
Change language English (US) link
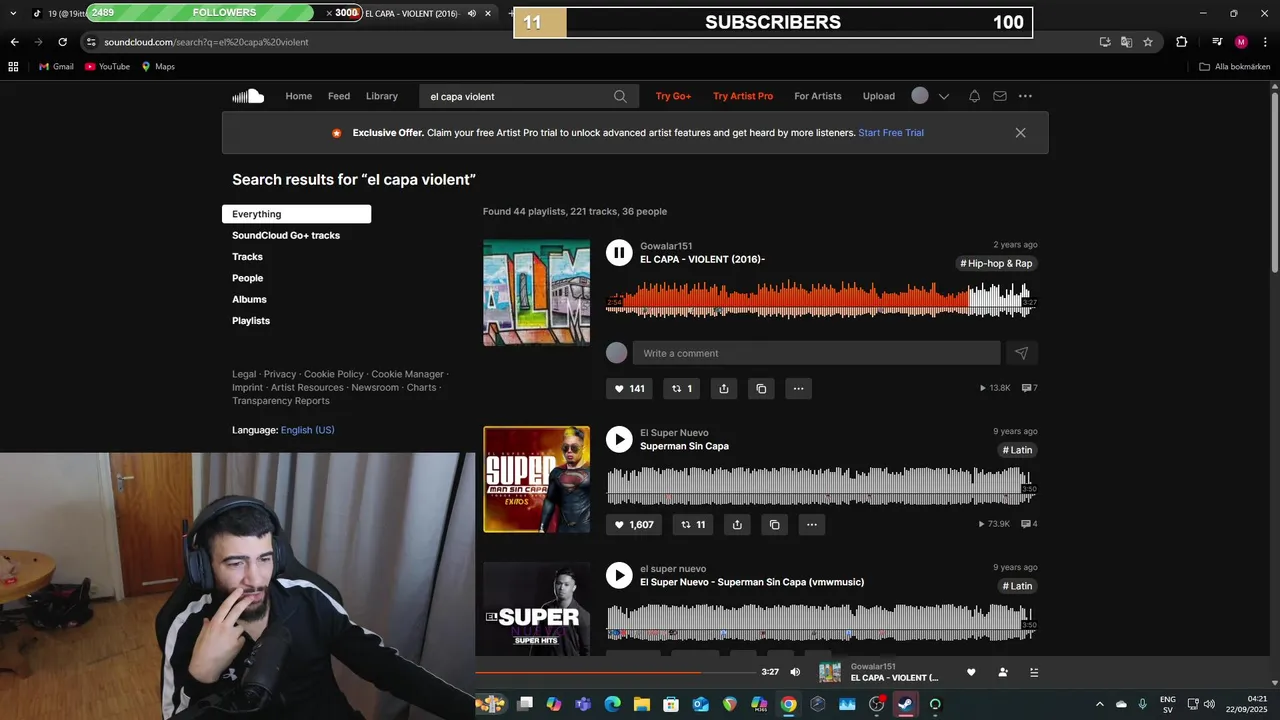pyautogui.click(x=308, y=430)
